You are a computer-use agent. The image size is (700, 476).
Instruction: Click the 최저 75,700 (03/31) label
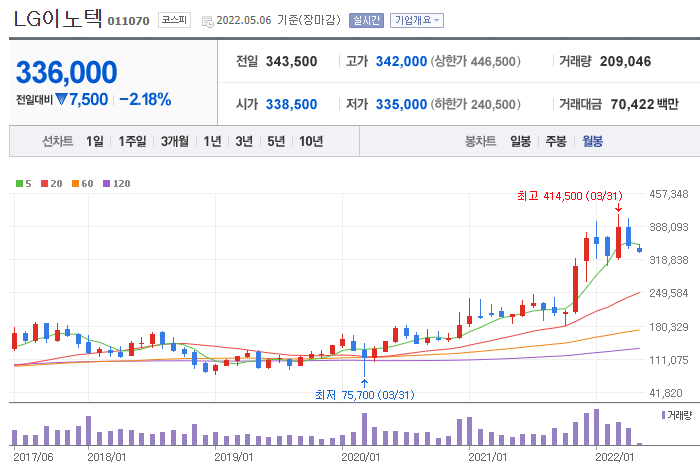point(364,395)
